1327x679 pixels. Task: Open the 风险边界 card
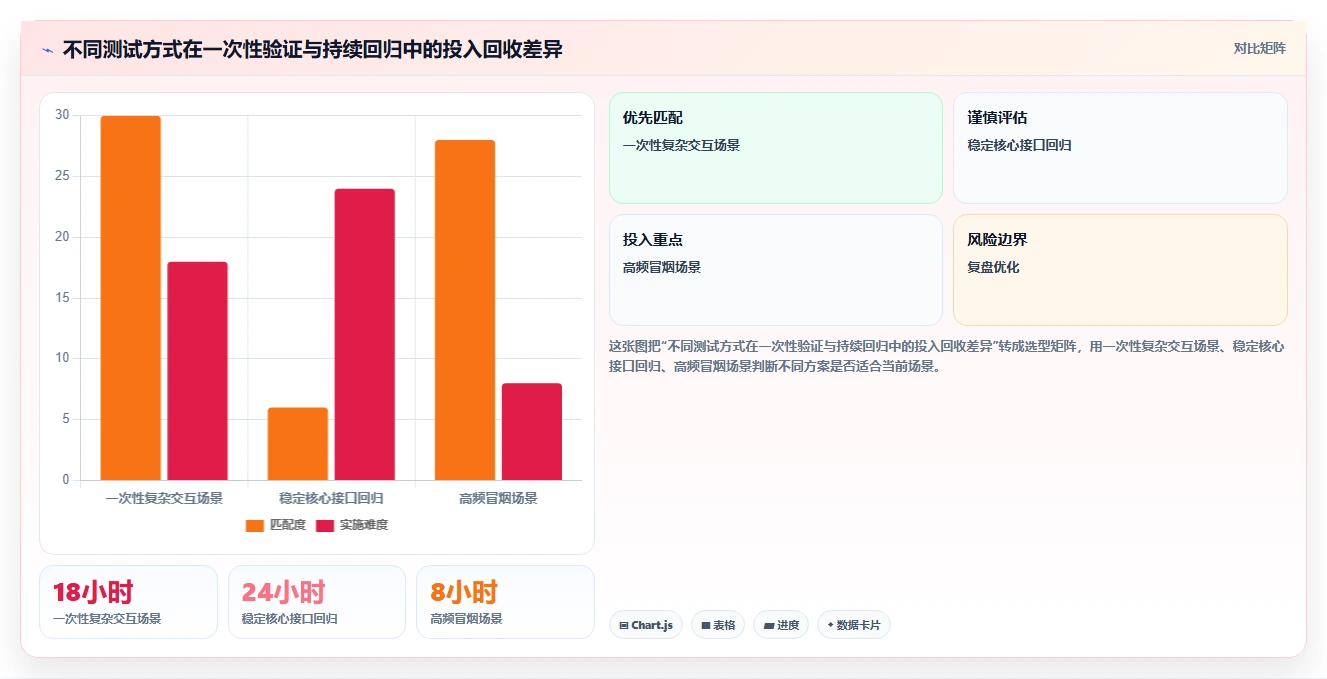pyautogui.click(x=1120, y=270)
